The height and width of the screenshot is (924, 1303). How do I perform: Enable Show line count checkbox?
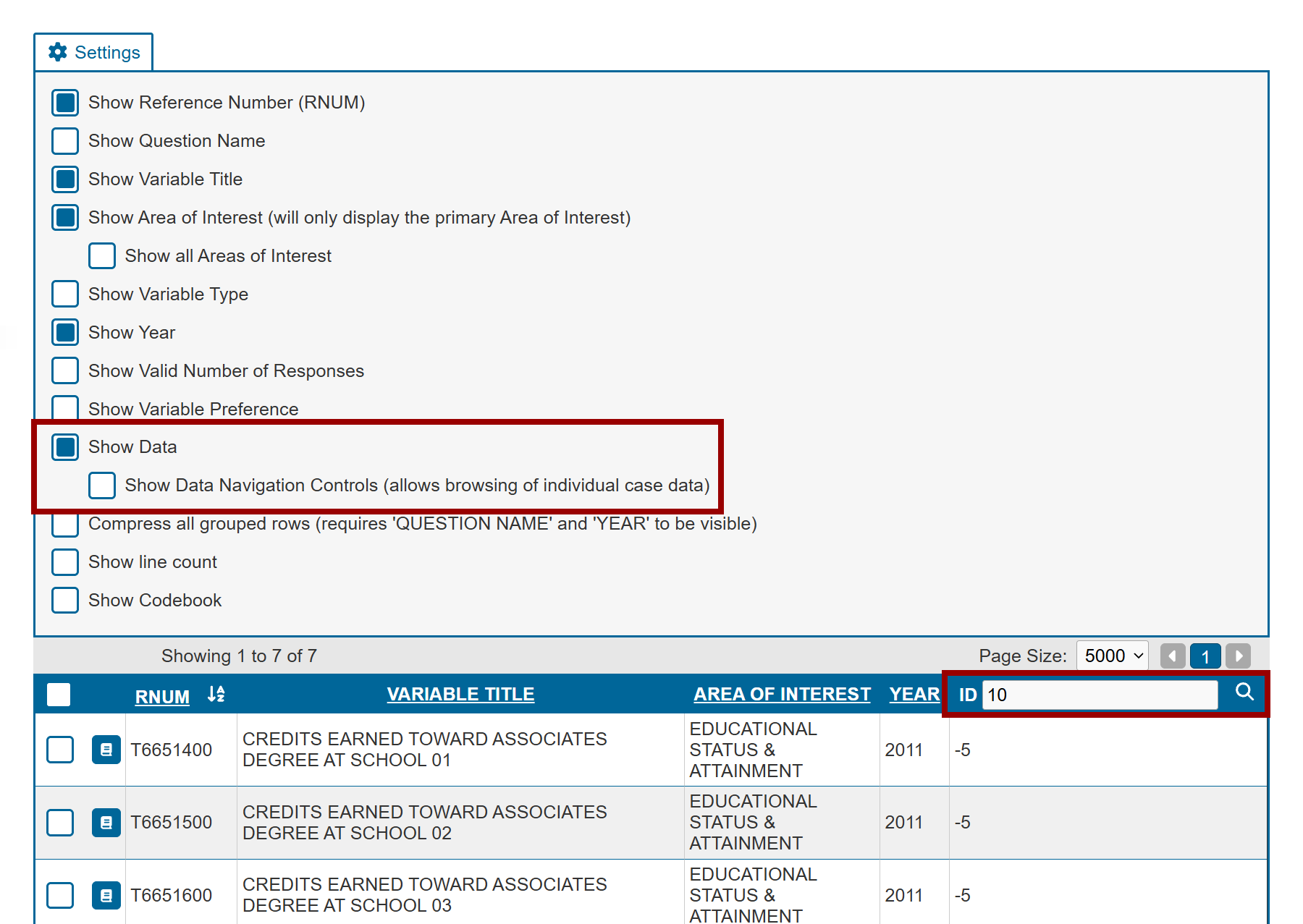point(65,562)
